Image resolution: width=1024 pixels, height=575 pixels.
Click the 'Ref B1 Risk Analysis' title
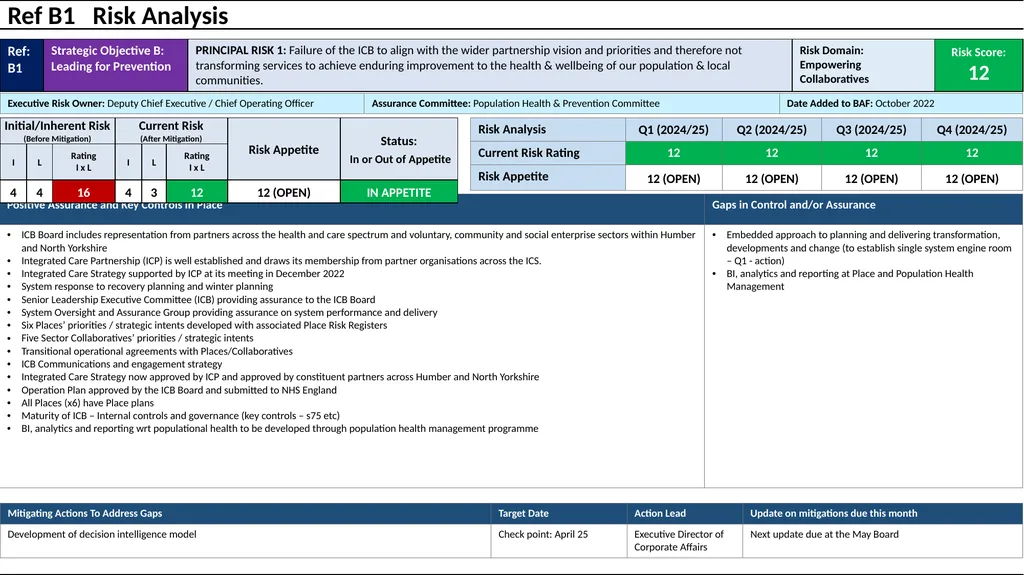[118, 16]
